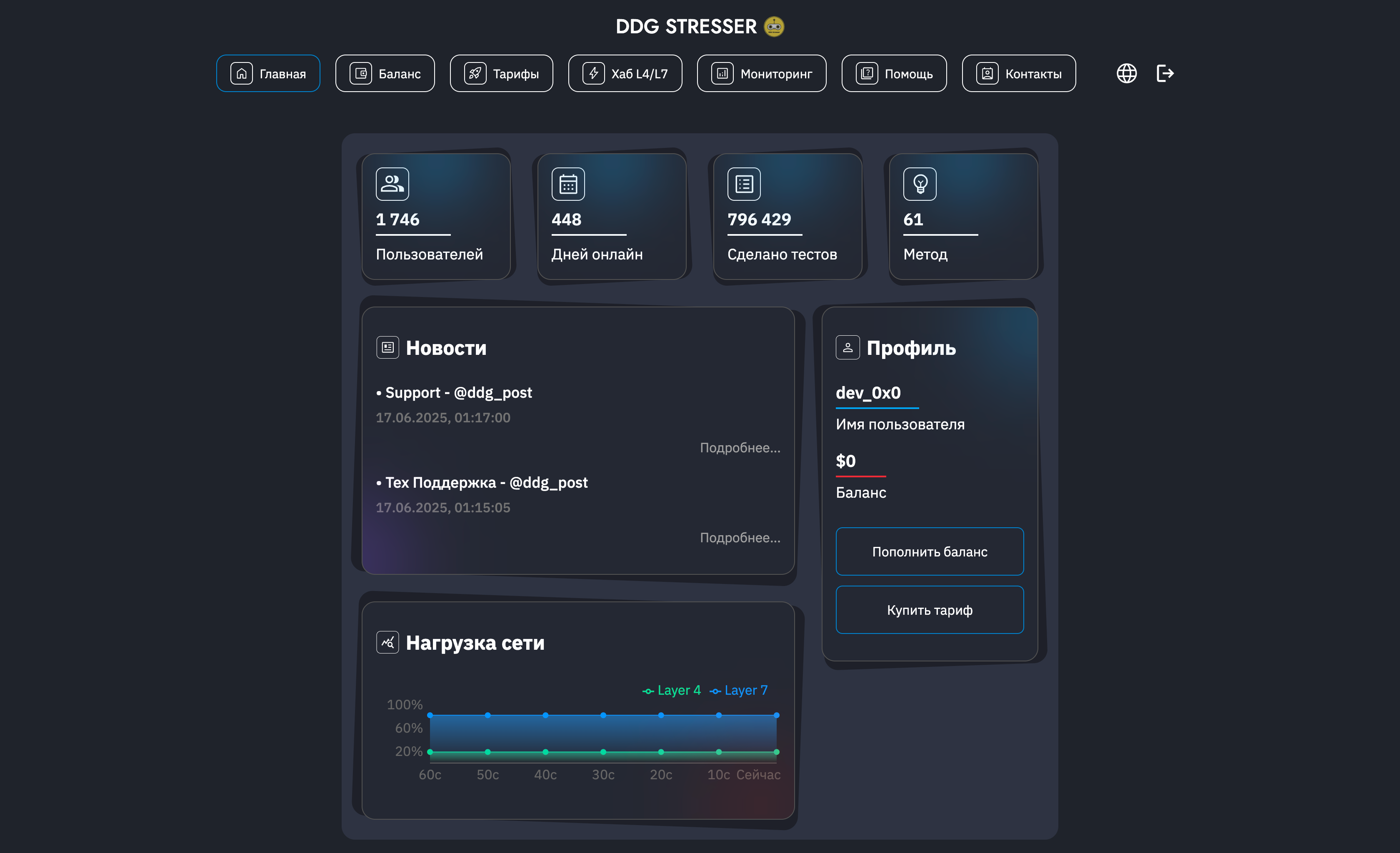1400x853 pixels.
Task: Click the globe language icon
Action: click(1126, 73)
